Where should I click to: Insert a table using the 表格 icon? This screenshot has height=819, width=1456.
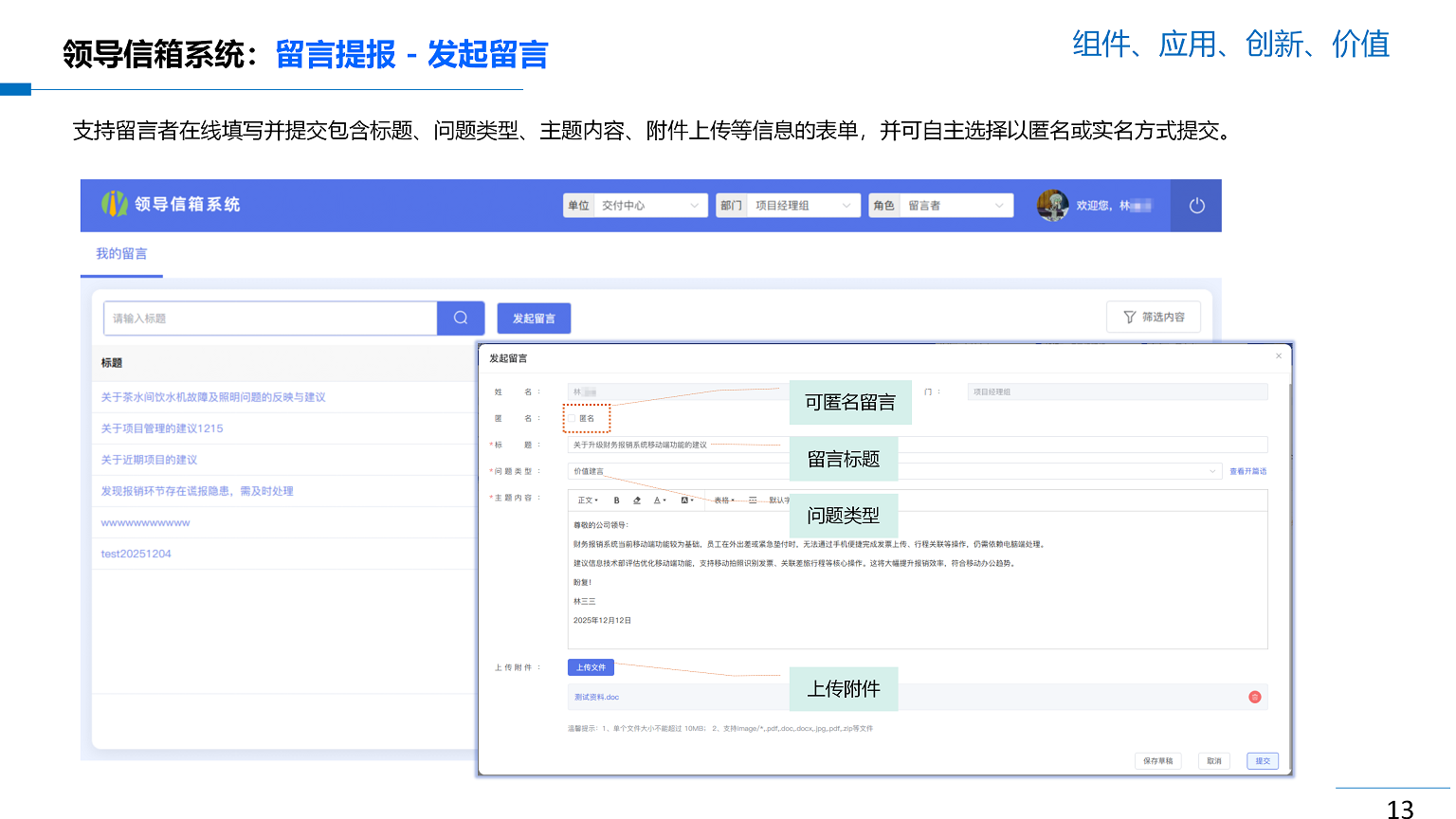point(721,500)
